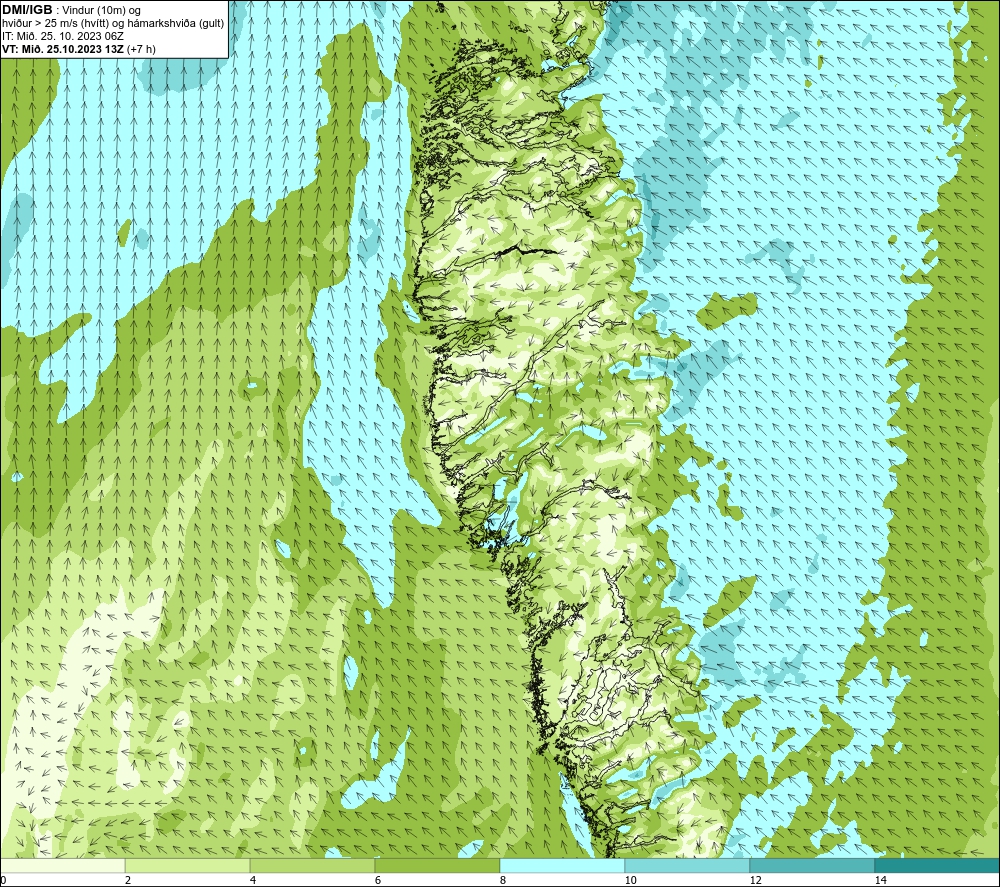Click the 2–4 m/s legend color band
The height and width of the screenshot is (887, 1000).
click(x=188, y=866)
